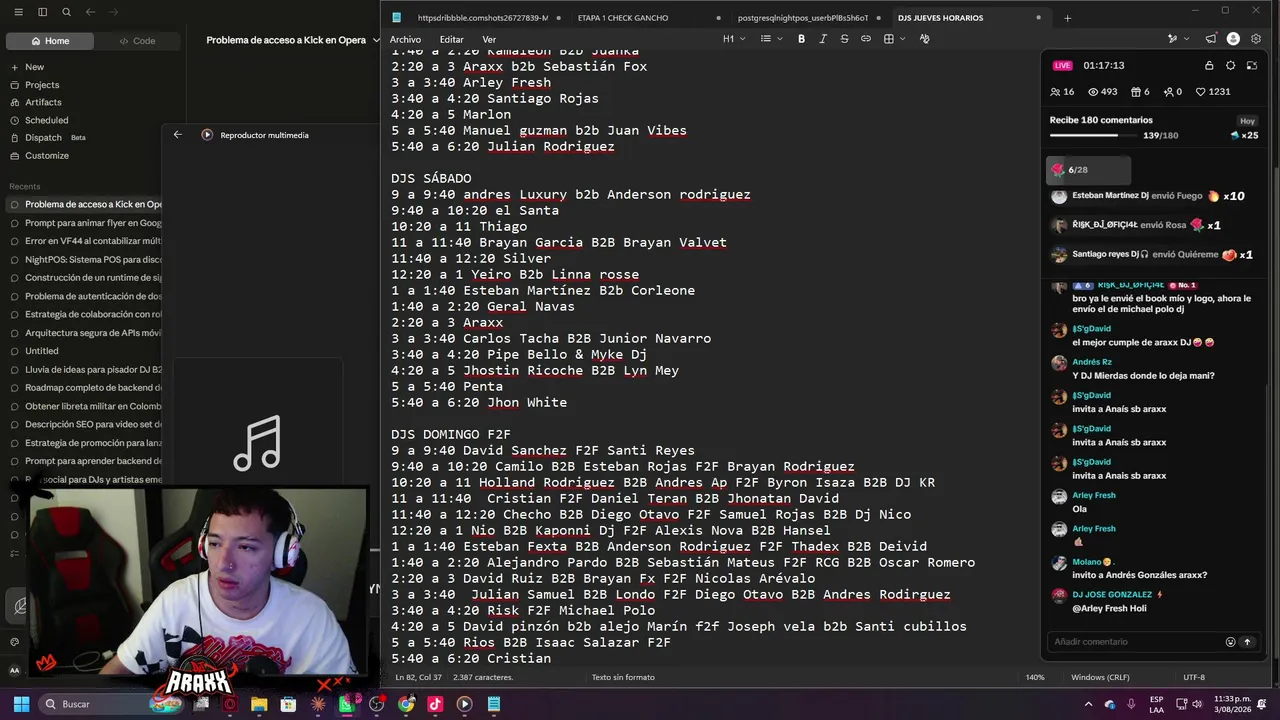
Task: Click the 140% zoom level in status bar
Action: pos(1034,677)
